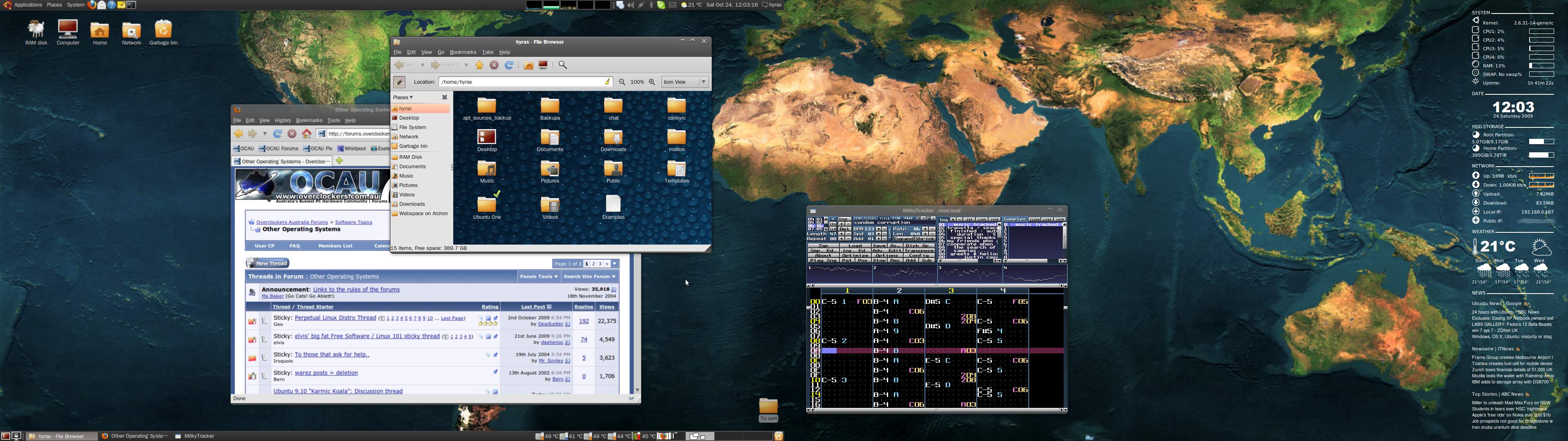Select instrument 02 travolta / space
Screen dimensions: 1568x441
(968, 228)
